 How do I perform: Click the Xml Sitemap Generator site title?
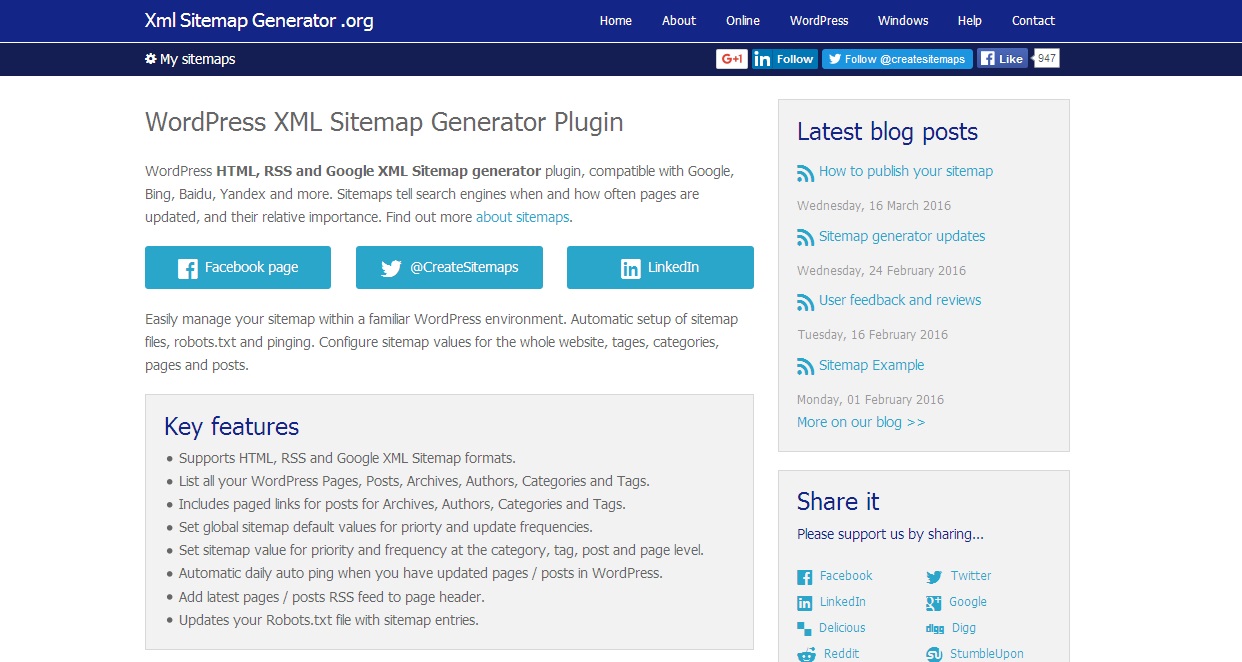click(x=258, y=20)
